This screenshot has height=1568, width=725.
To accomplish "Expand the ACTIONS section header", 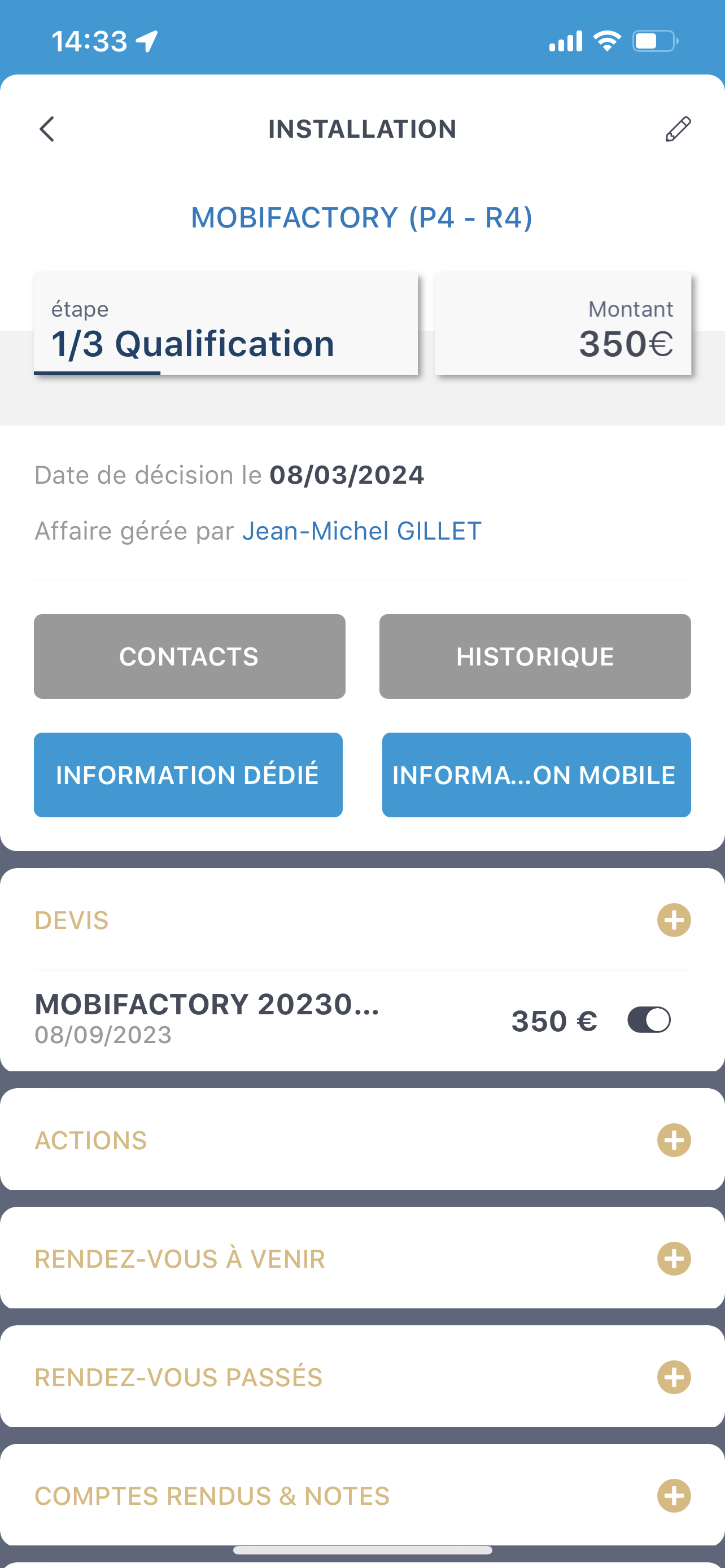I will coord(91,1140).
